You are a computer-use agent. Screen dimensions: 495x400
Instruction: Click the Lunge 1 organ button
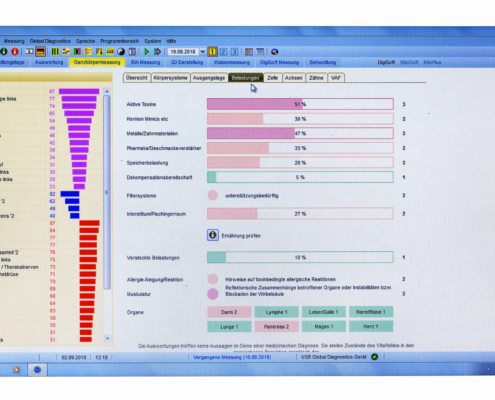click(x=229, y=327)
